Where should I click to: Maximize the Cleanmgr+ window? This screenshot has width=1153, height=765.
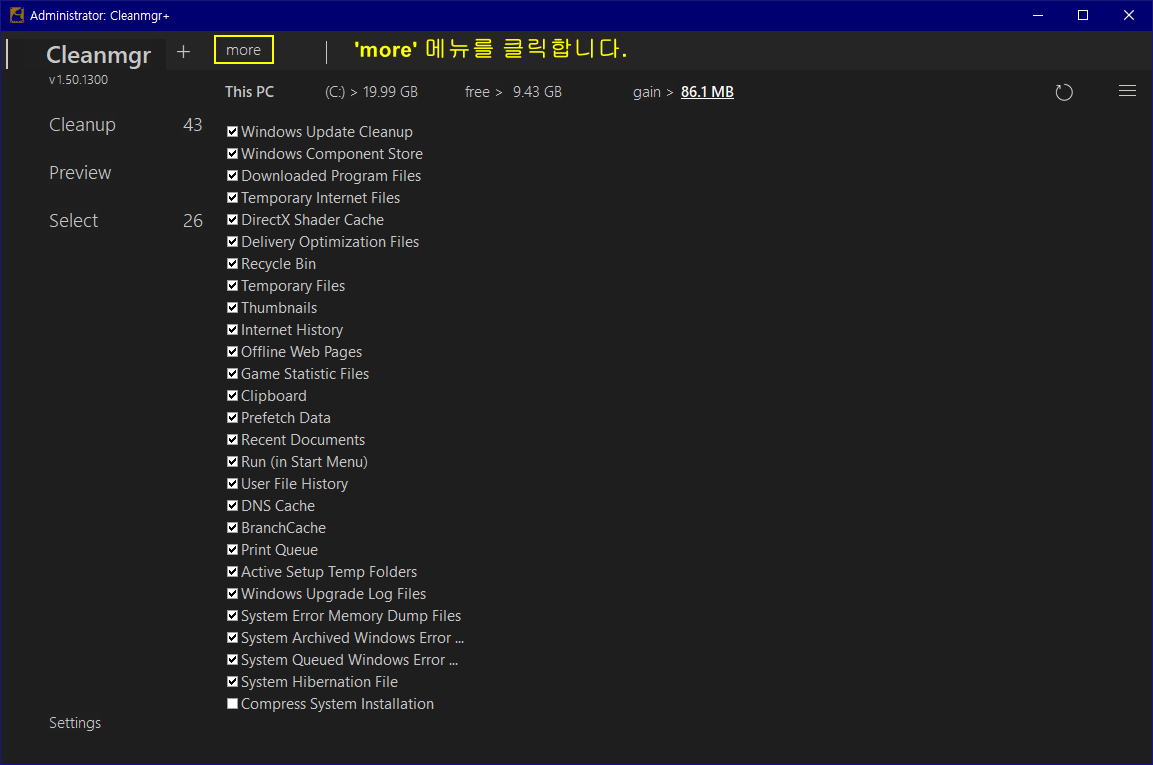1083,15
